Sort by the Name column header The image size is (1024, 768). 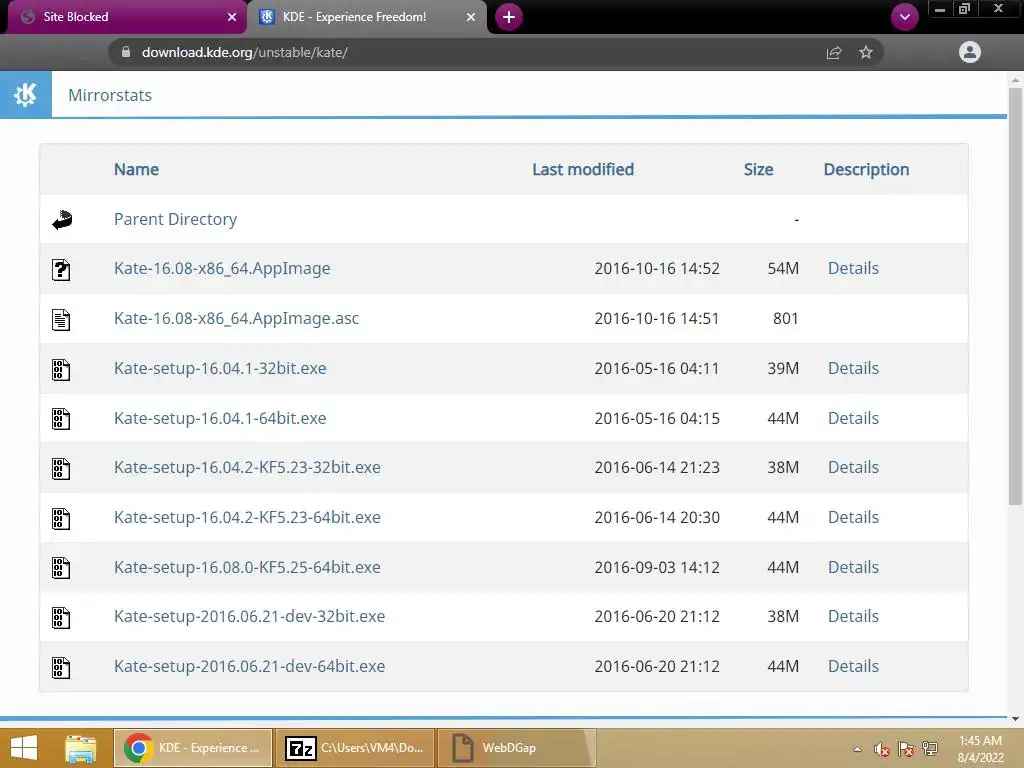[136, 170]
